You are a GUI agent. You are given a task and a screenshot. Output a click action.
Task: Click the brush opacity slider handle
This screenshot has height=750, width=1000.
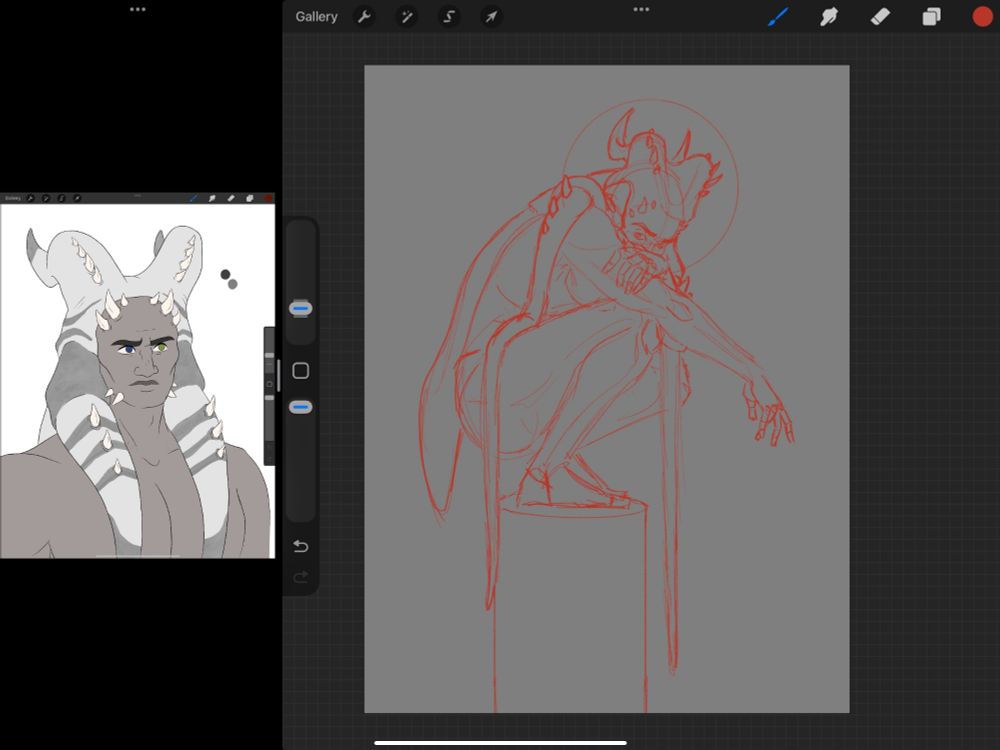[x=301, y=407]
